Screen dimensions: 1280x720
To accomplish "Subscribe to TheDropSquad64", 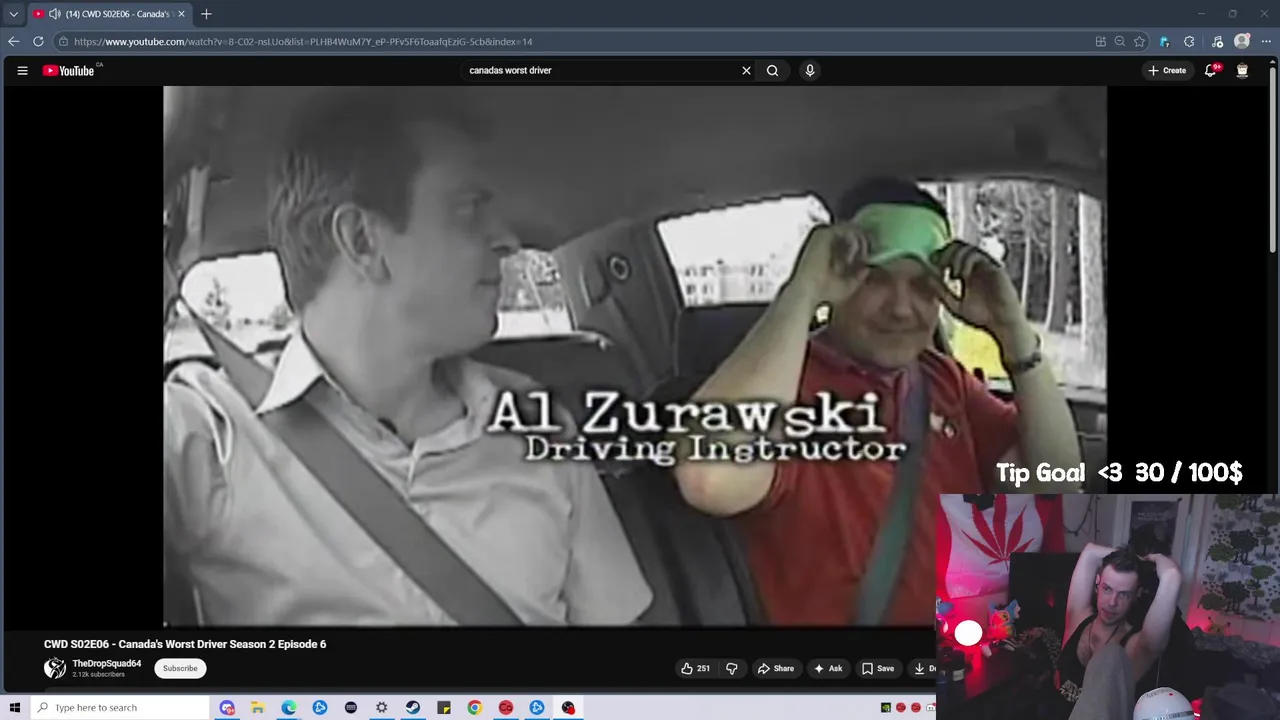I will [x=180, y=668].
